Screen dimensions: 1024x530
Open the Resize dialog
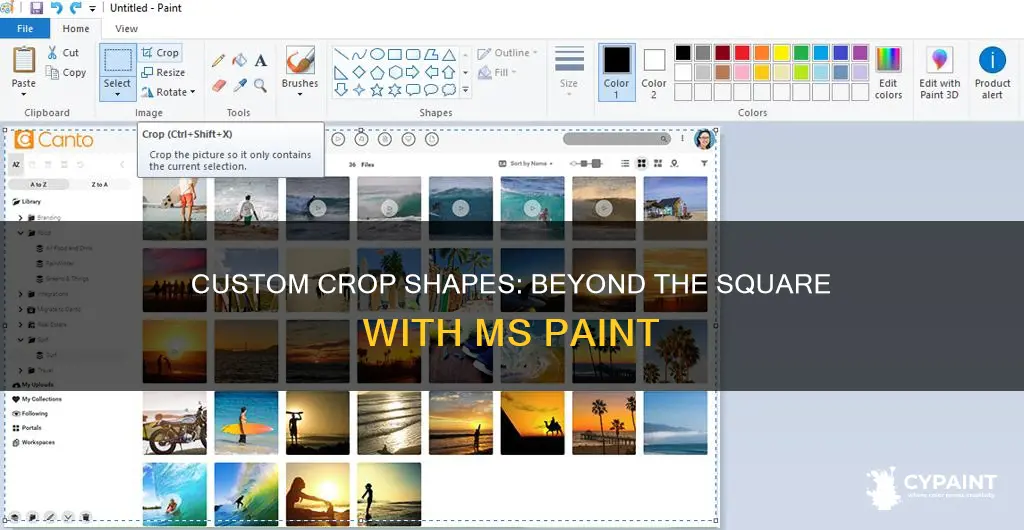(x=163, y=72)
